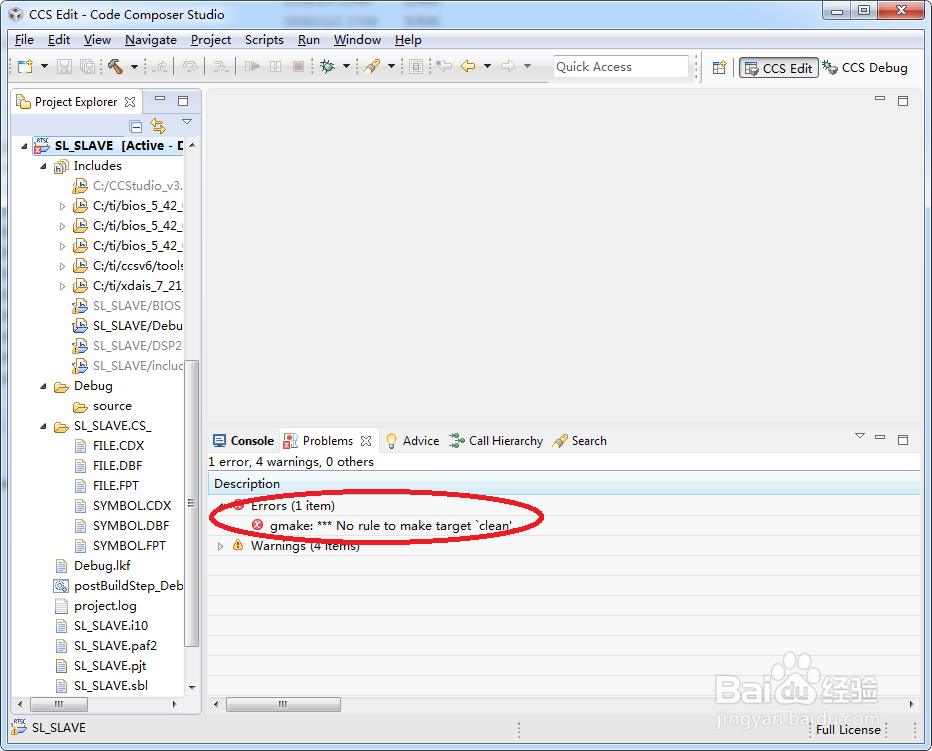Launch Debug with the green bug icon

(x=328, y=66)
